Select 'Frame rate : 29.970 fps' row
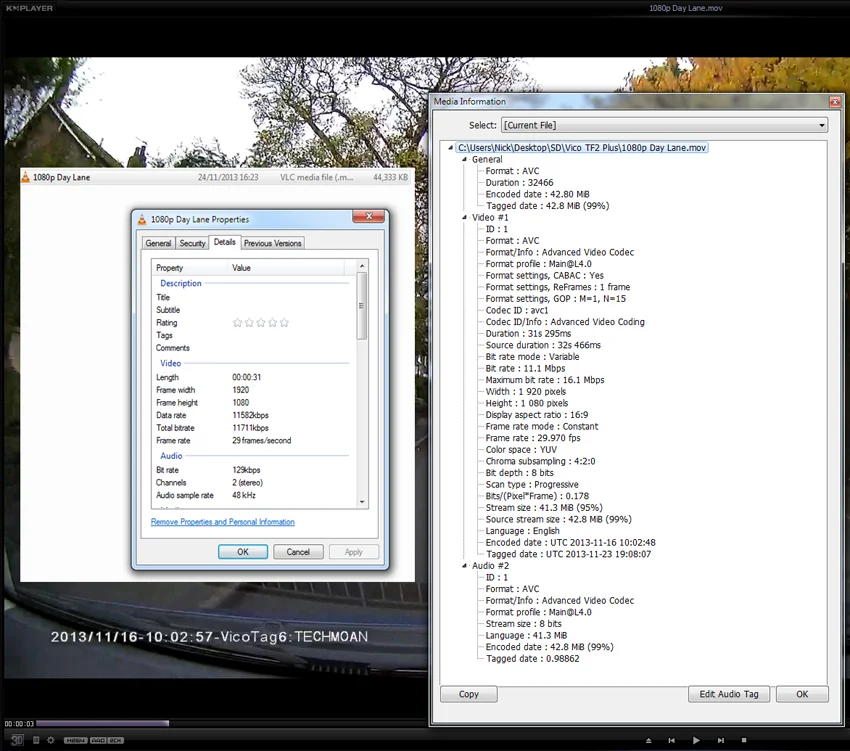 pos(532,438)
